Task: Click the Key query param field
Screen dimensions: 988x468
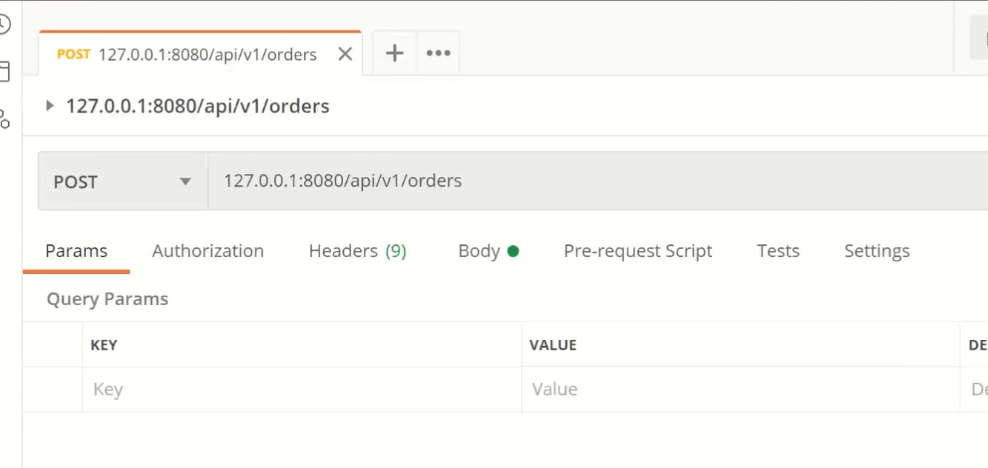Action: click(x=302, y=389)
